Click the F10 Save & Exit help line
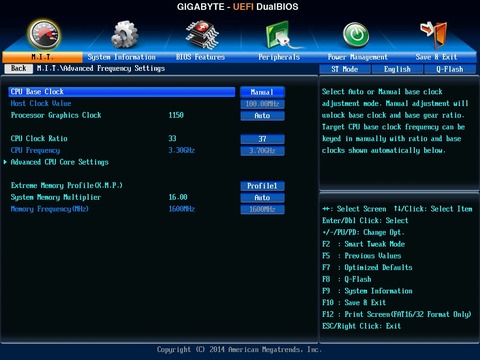Screen dimensions: 480x360 click(x=354, y=303)
